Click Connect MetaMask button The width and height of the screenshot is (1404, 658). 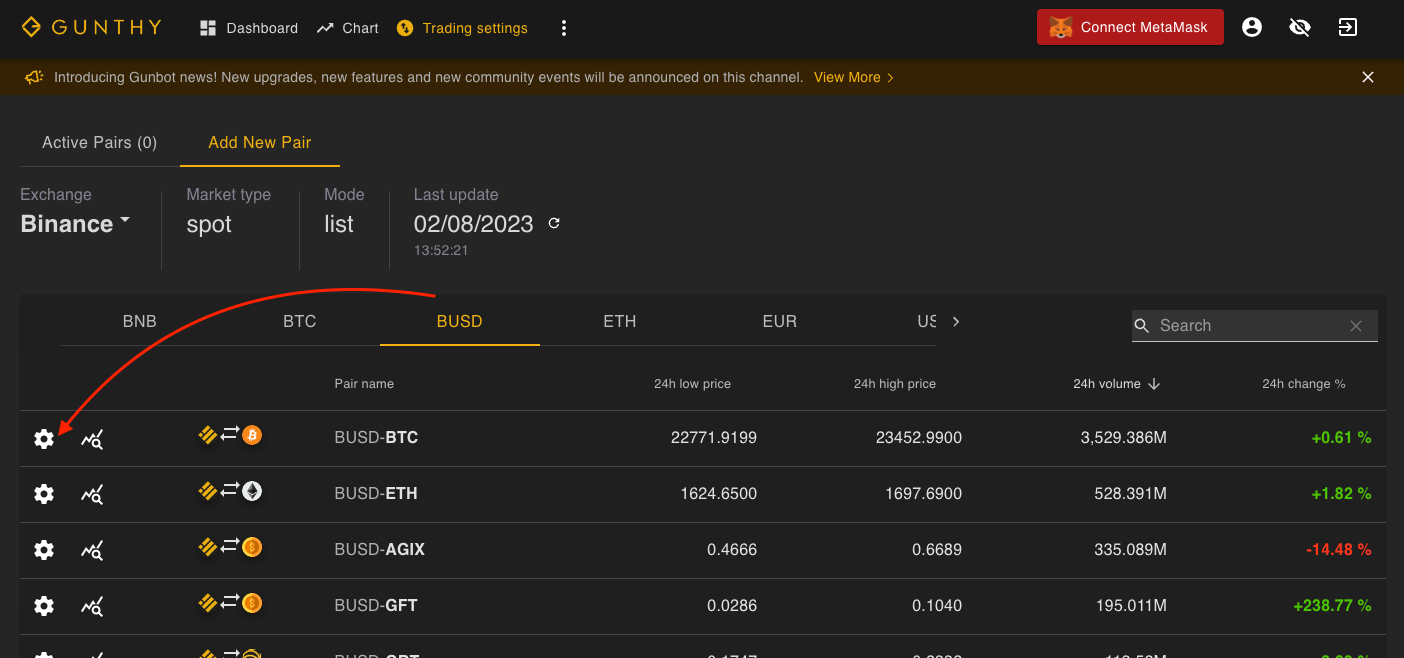(x=1130, y=28)
